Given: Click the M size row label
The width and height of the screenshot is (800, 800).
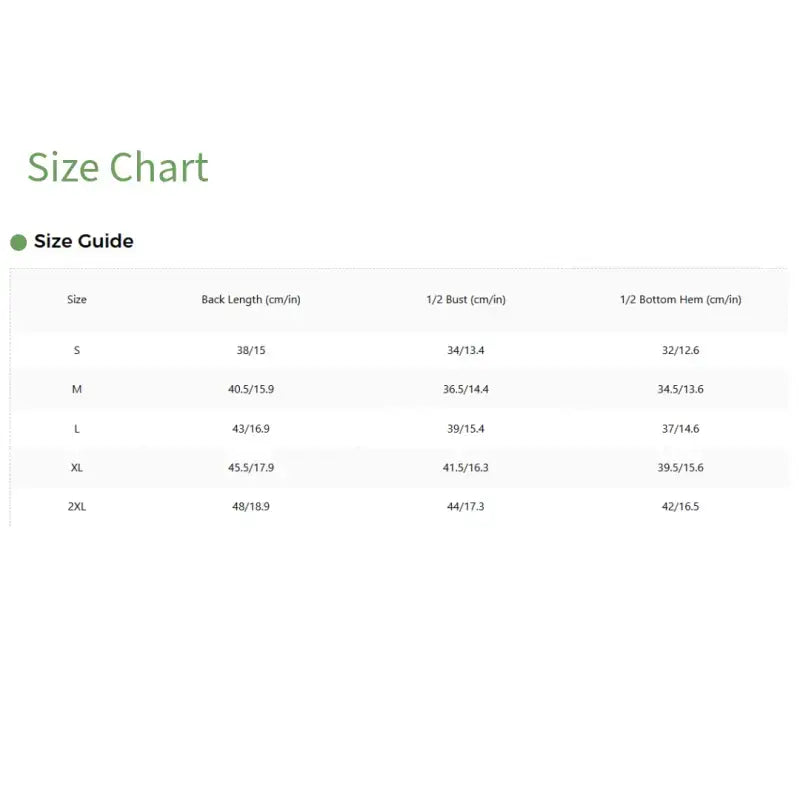Looking at the screenshot, I should pos(77,389).
